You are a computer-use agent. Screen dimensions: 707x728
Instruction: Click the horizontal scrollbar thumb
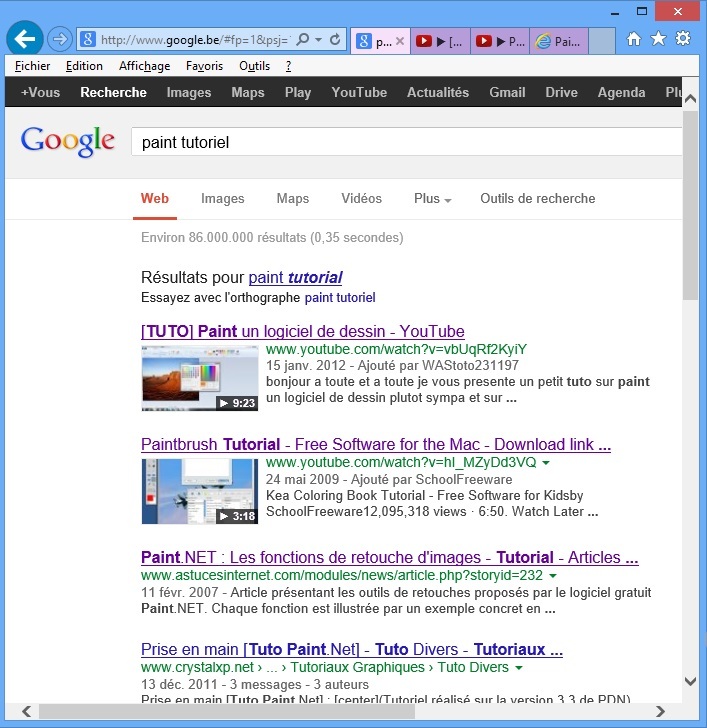point(227,711)
